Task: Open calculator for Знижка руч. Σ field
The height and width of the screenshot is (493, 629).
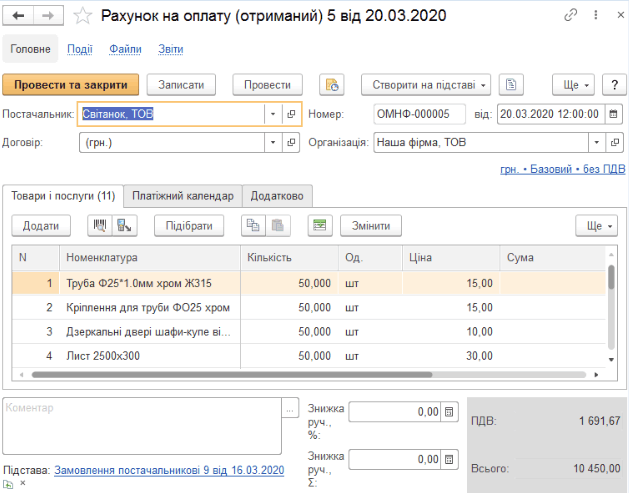Action: click(x=449, y=459)
